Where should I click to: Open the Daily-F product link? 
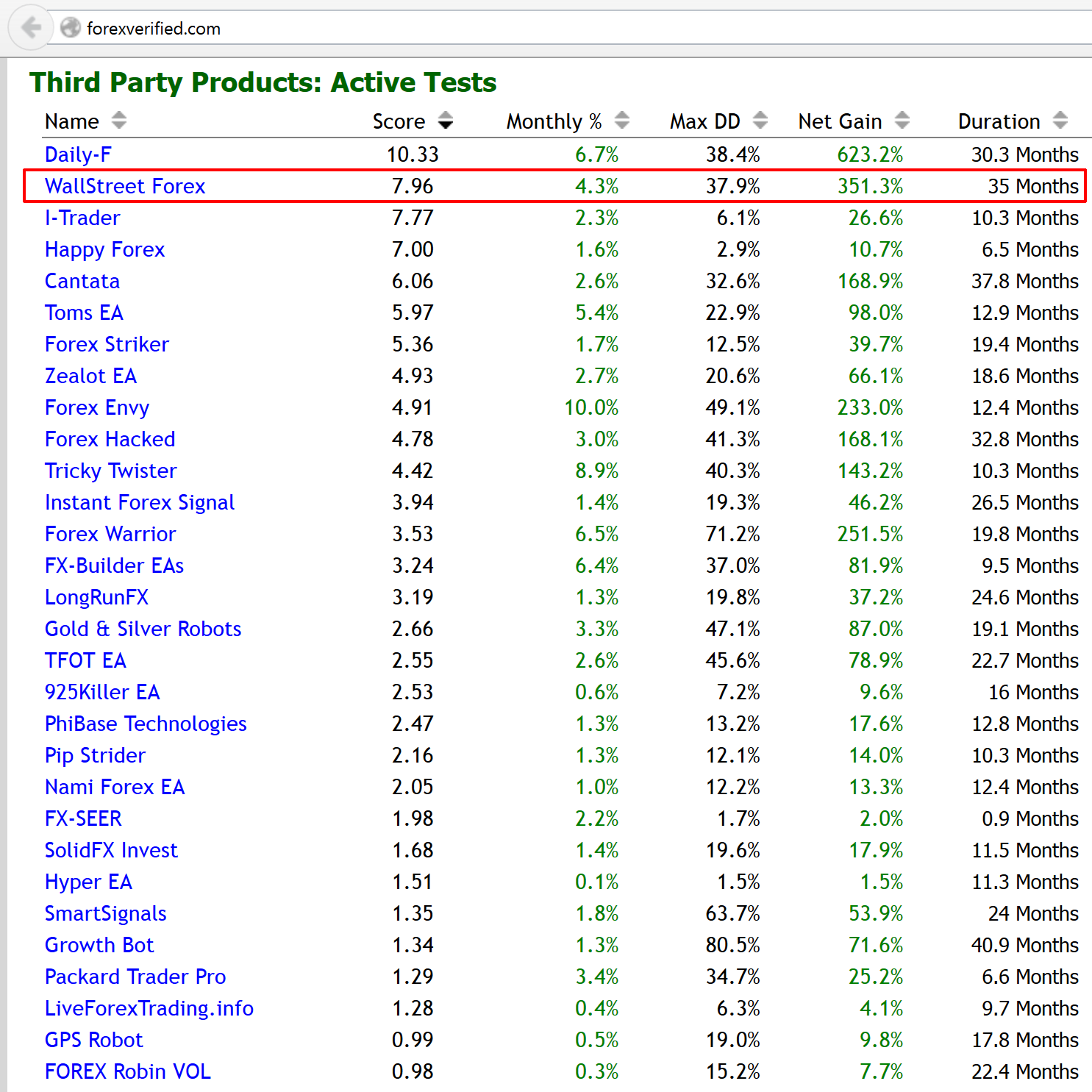pos(78,154)
